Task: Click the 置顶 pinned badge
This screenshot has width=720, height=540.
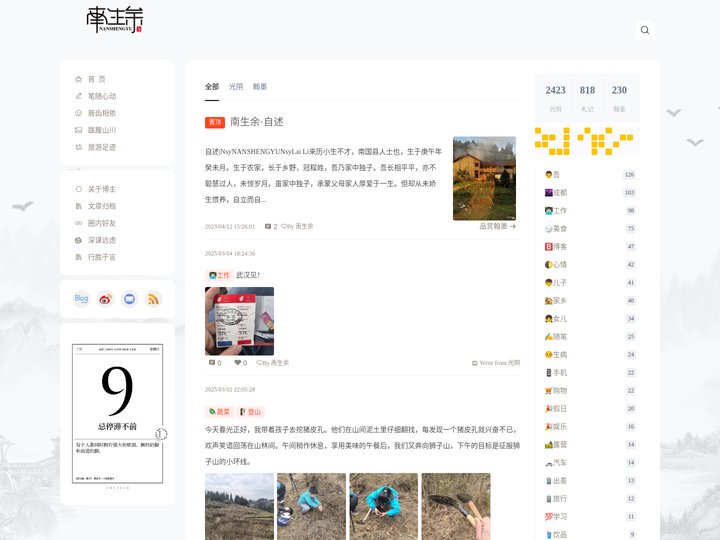Action: pos(214,122)
